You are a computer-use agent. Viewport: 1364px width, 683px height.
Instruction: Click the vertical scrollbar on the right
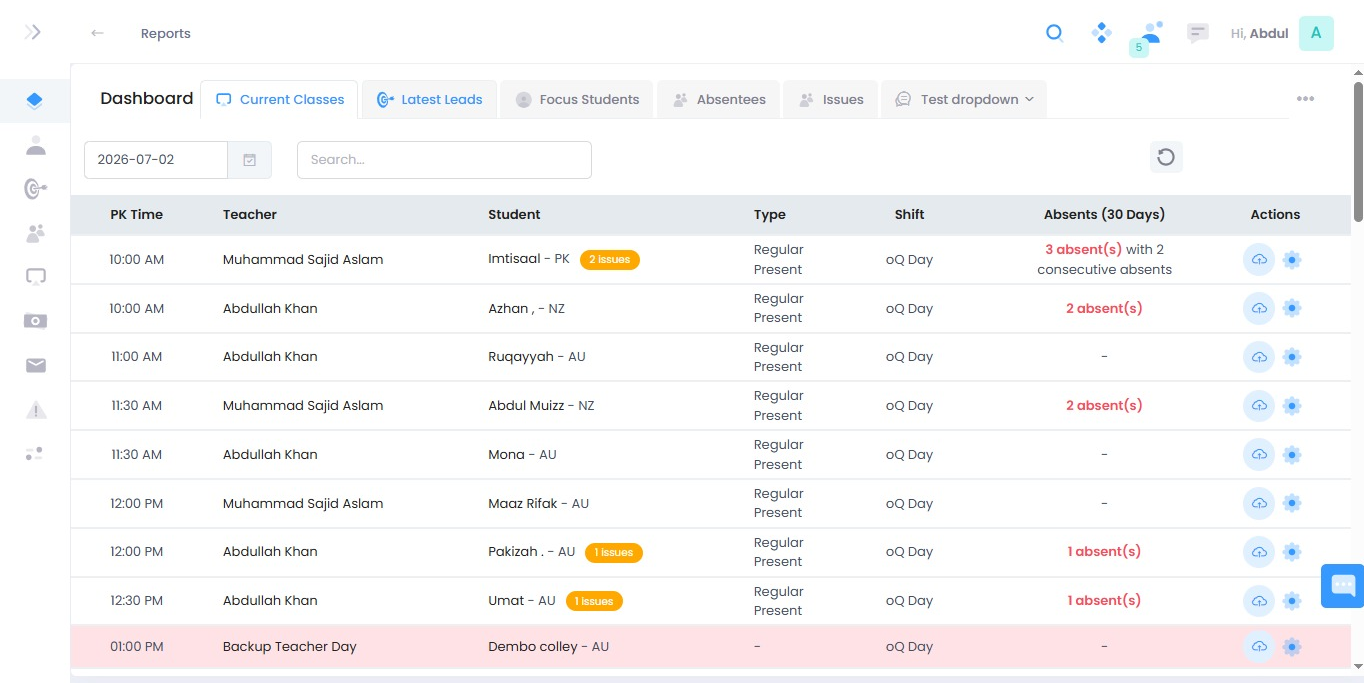click(1358, 150)
